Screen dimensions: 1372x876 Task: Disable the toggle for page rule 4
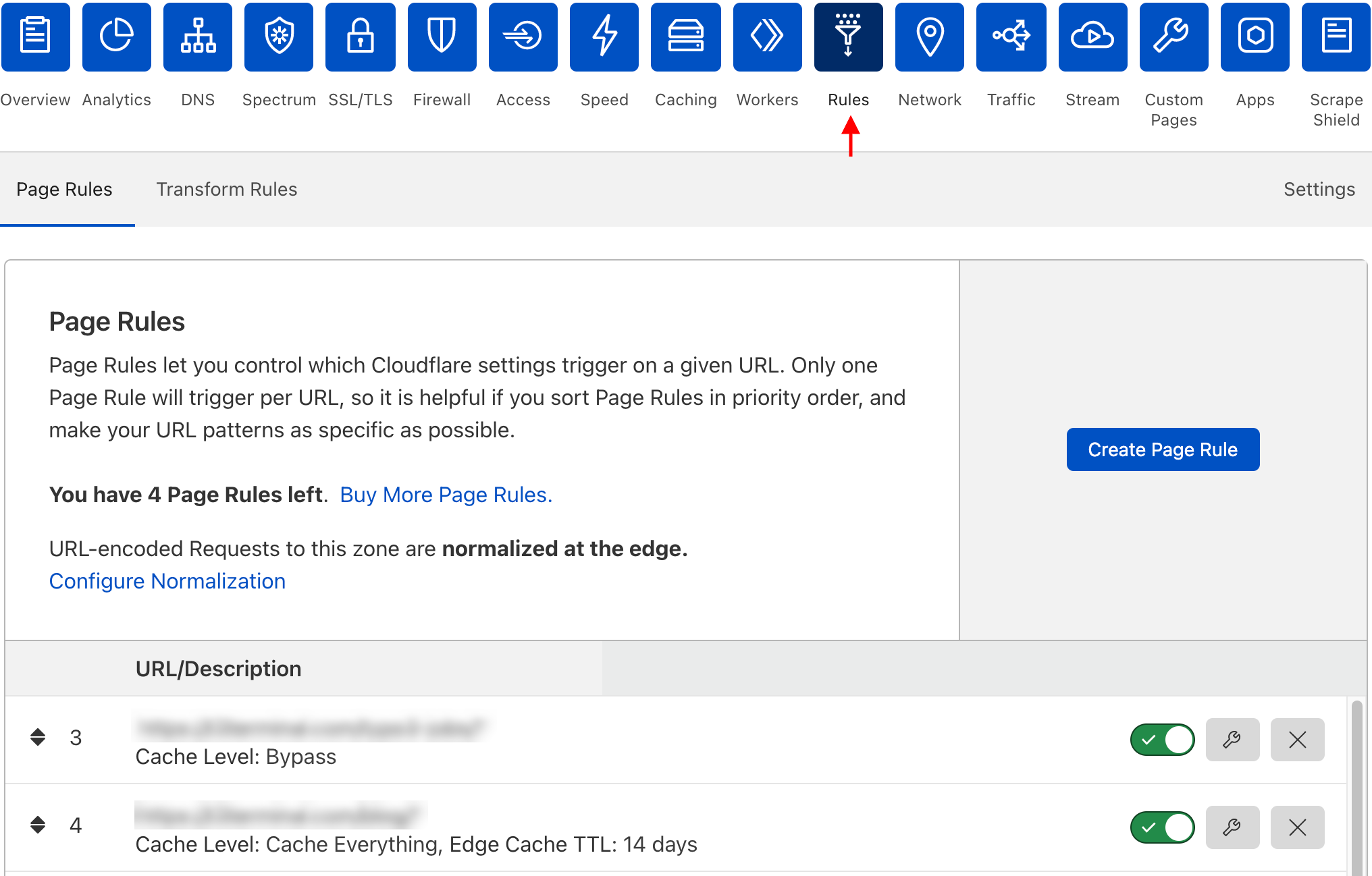click(1162, 827)
